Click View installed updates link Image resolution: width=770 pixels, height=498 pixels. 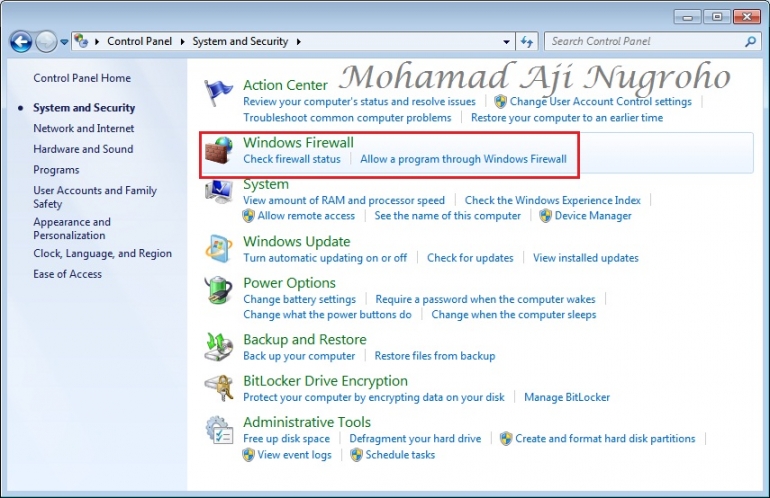pyautogui.click(x=586, y=258)
